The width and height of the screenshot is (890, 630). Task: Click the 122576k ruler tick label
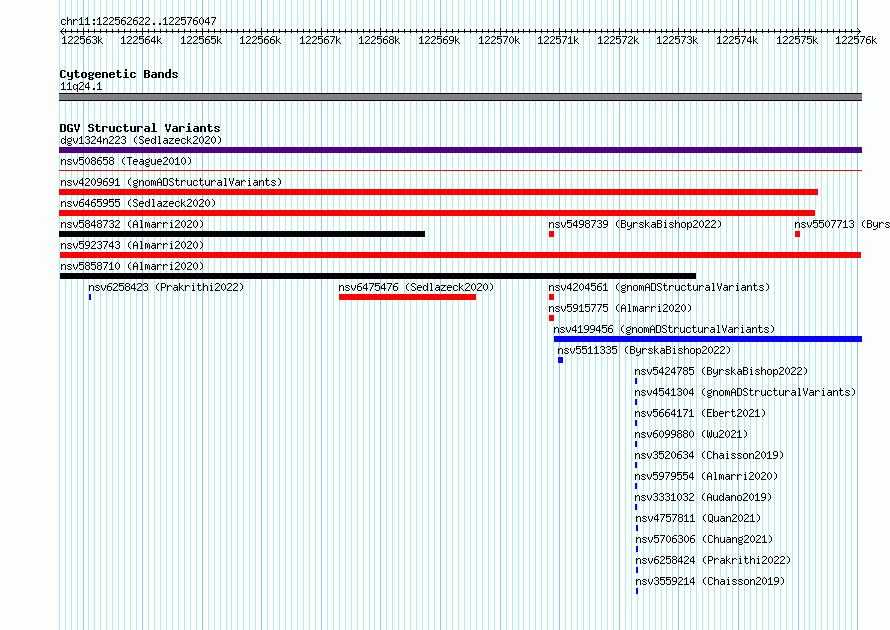point(856,40)
